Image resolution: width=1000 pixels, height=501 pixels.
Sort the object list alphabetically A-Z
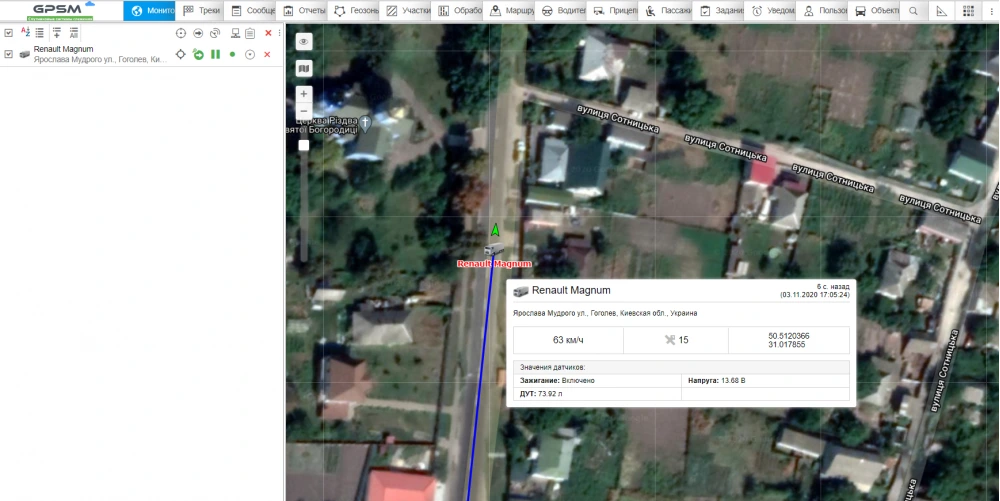pos(25,33)
